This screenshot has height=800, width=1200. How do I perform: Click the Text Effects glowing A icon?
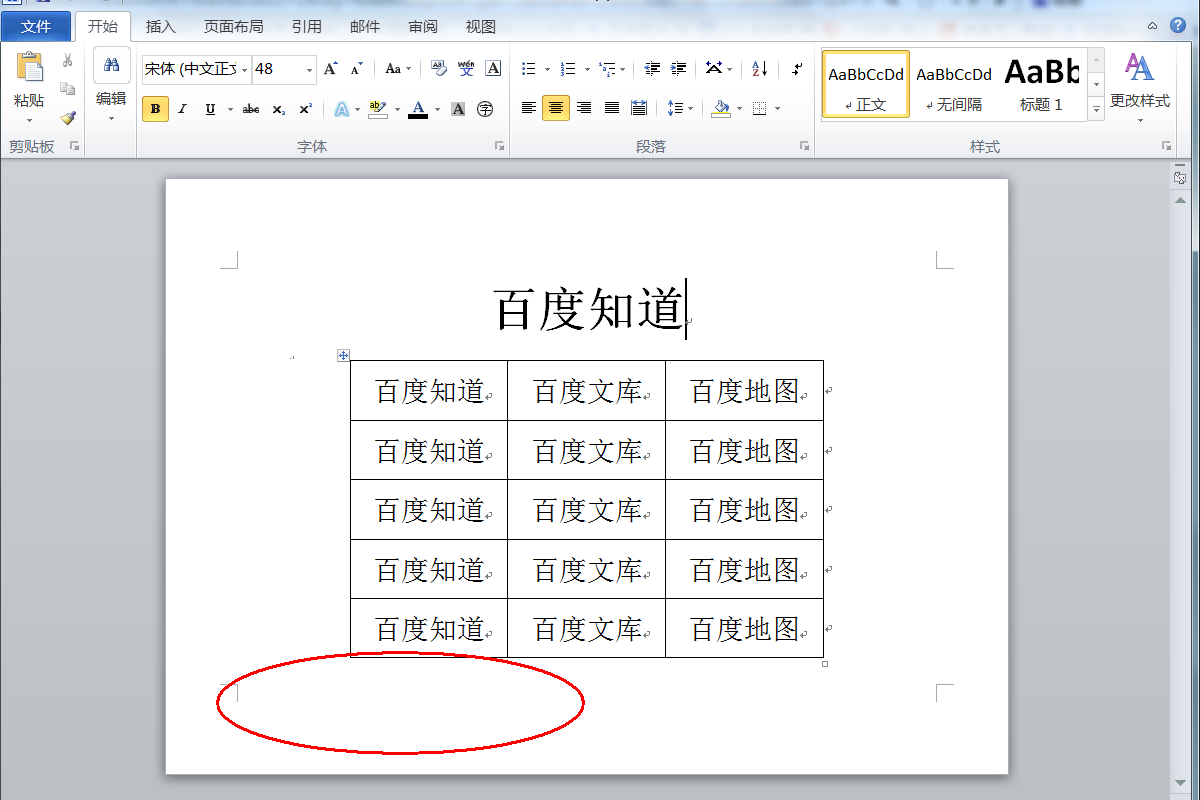[x=342, y=109]
